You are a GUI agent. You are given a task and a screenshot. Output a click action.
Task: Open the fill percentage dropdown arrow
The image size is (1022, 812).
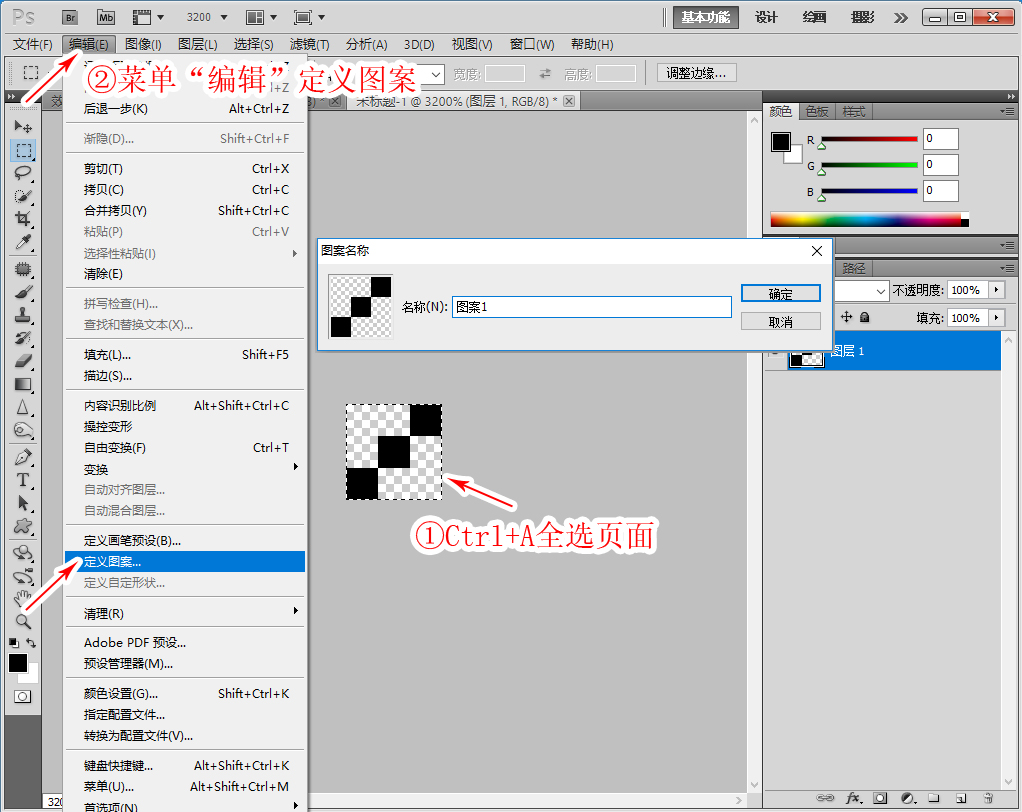pos(996,317)
